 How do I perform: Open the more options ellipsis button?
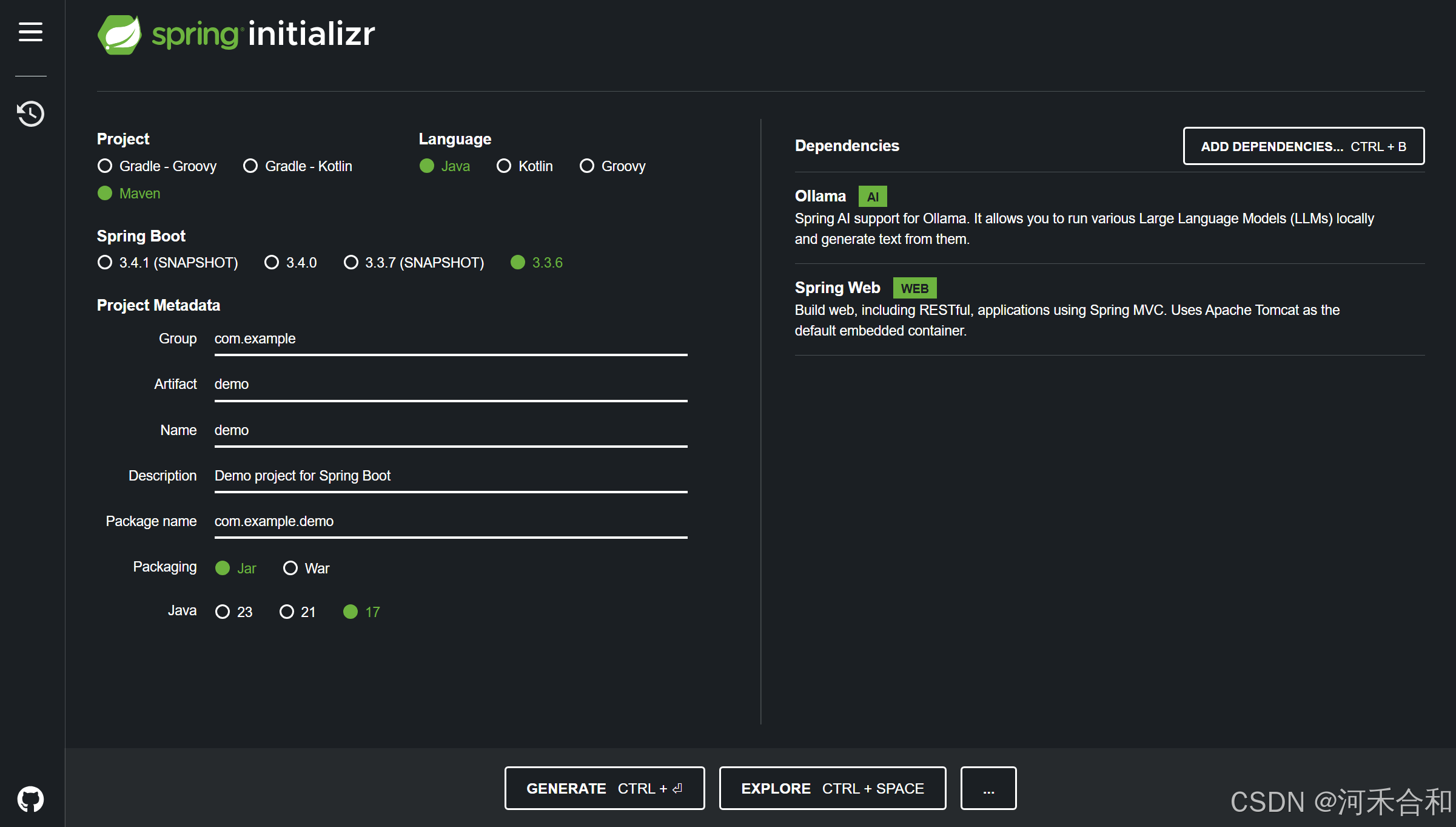[x=988, y=788]
